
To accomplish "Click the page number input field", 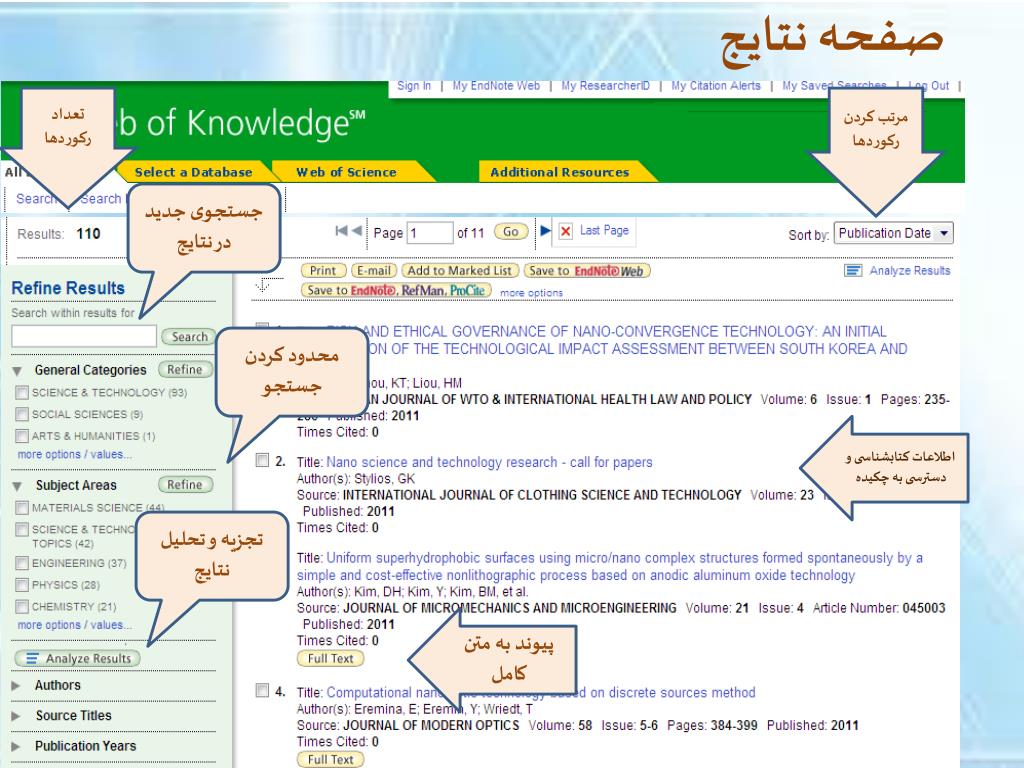I will (x=430, y=232).
